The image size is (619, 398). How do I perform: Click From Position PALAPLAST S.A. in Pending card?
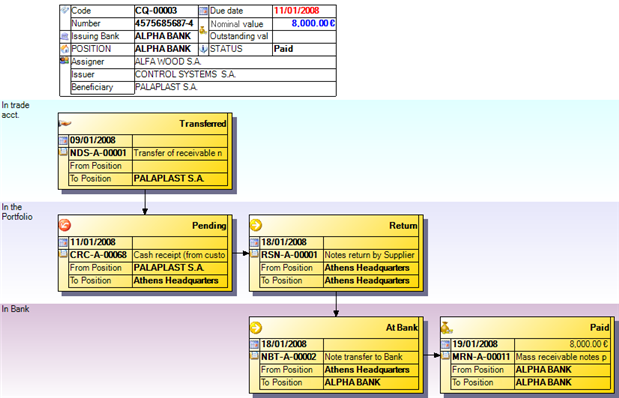click(x=169, y=268)
